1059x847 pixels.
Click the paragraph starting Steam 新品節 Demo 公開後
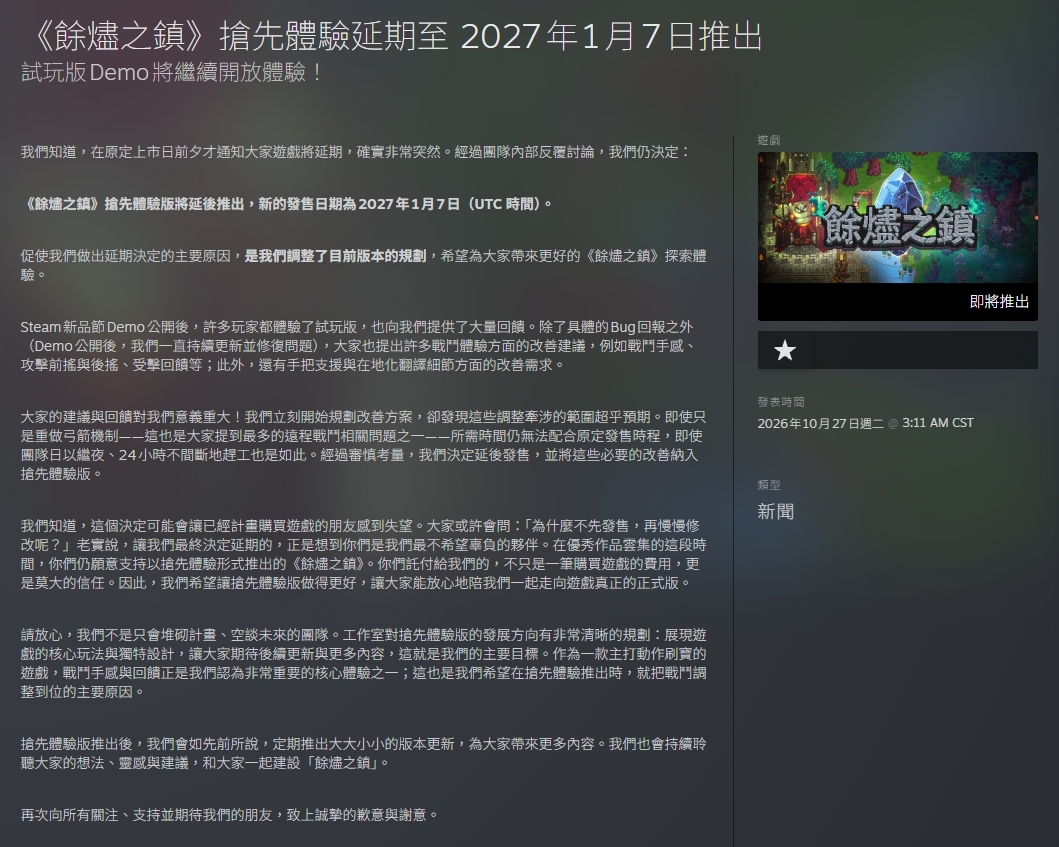pyautogui.click(x=358, y=346)
